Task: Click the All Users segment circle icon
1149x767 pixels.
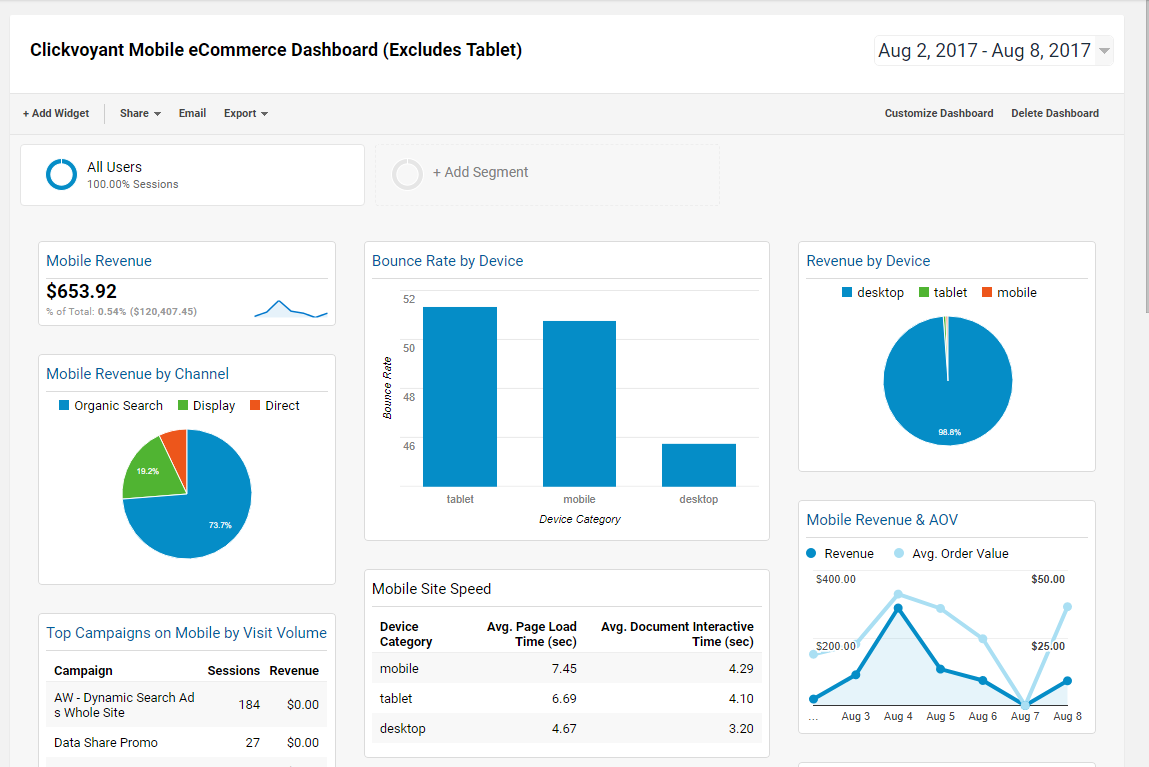Action: click(62, 174)
